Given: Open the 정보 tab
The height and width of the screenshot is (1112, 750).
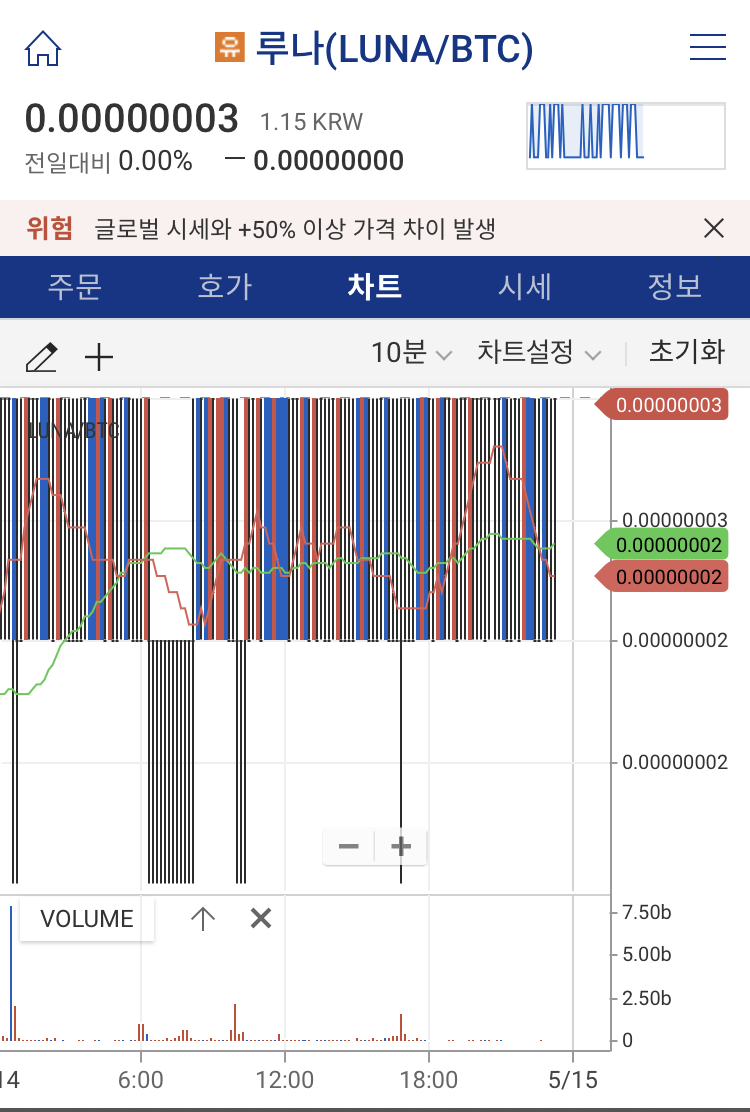Looking at the screenshot, I should point(675,287).
